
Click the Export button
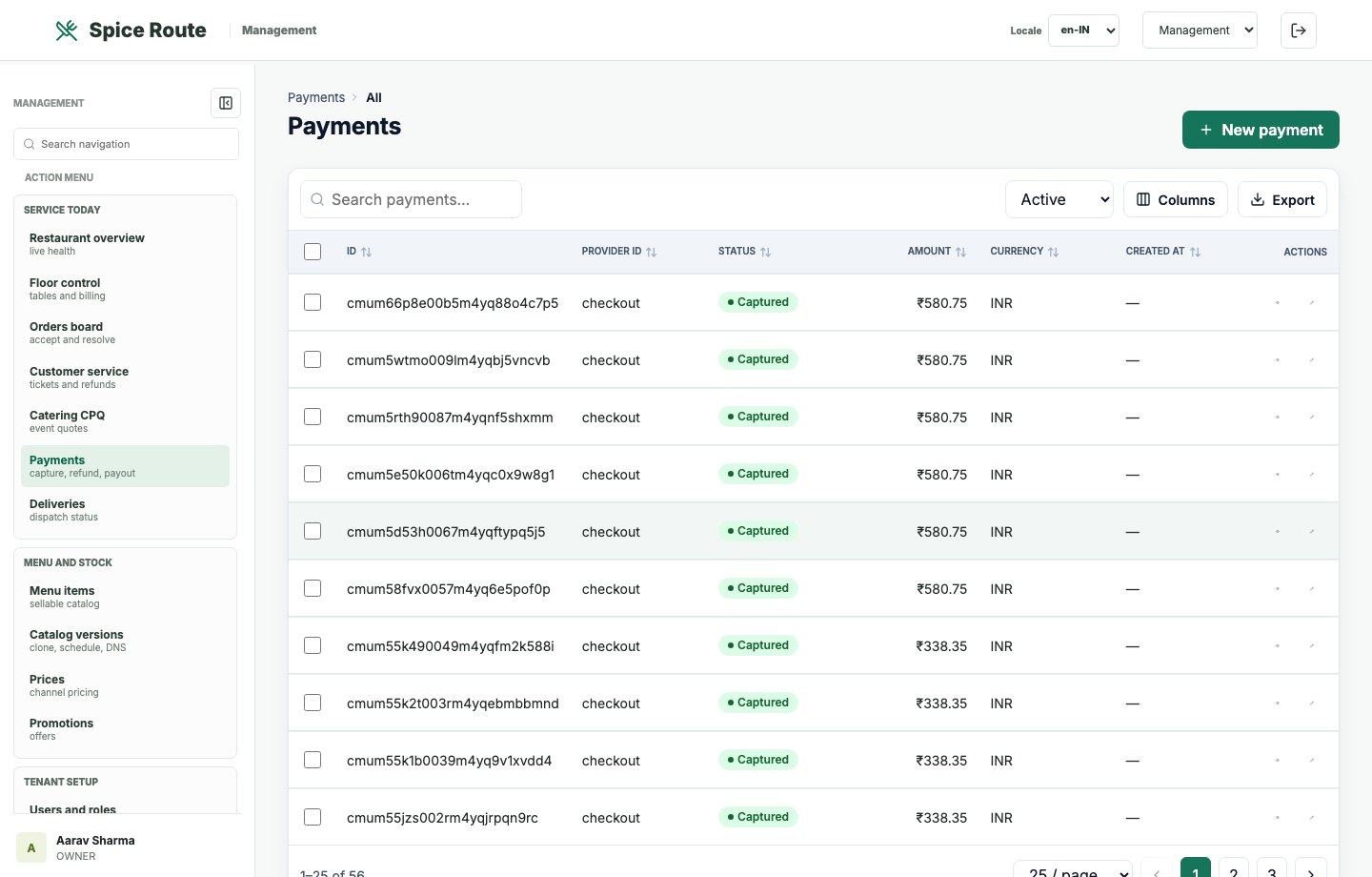point(1282,199)
